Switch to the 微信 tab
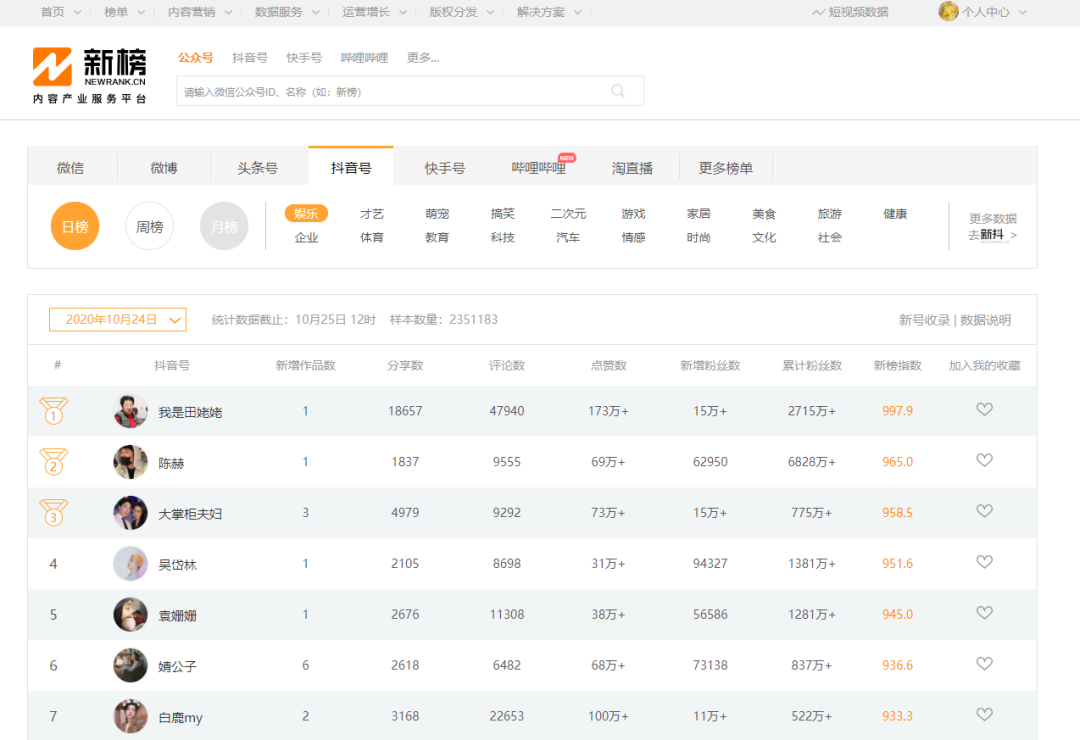The height and width of the screenshot is (740, 1080). click(70, 167)
